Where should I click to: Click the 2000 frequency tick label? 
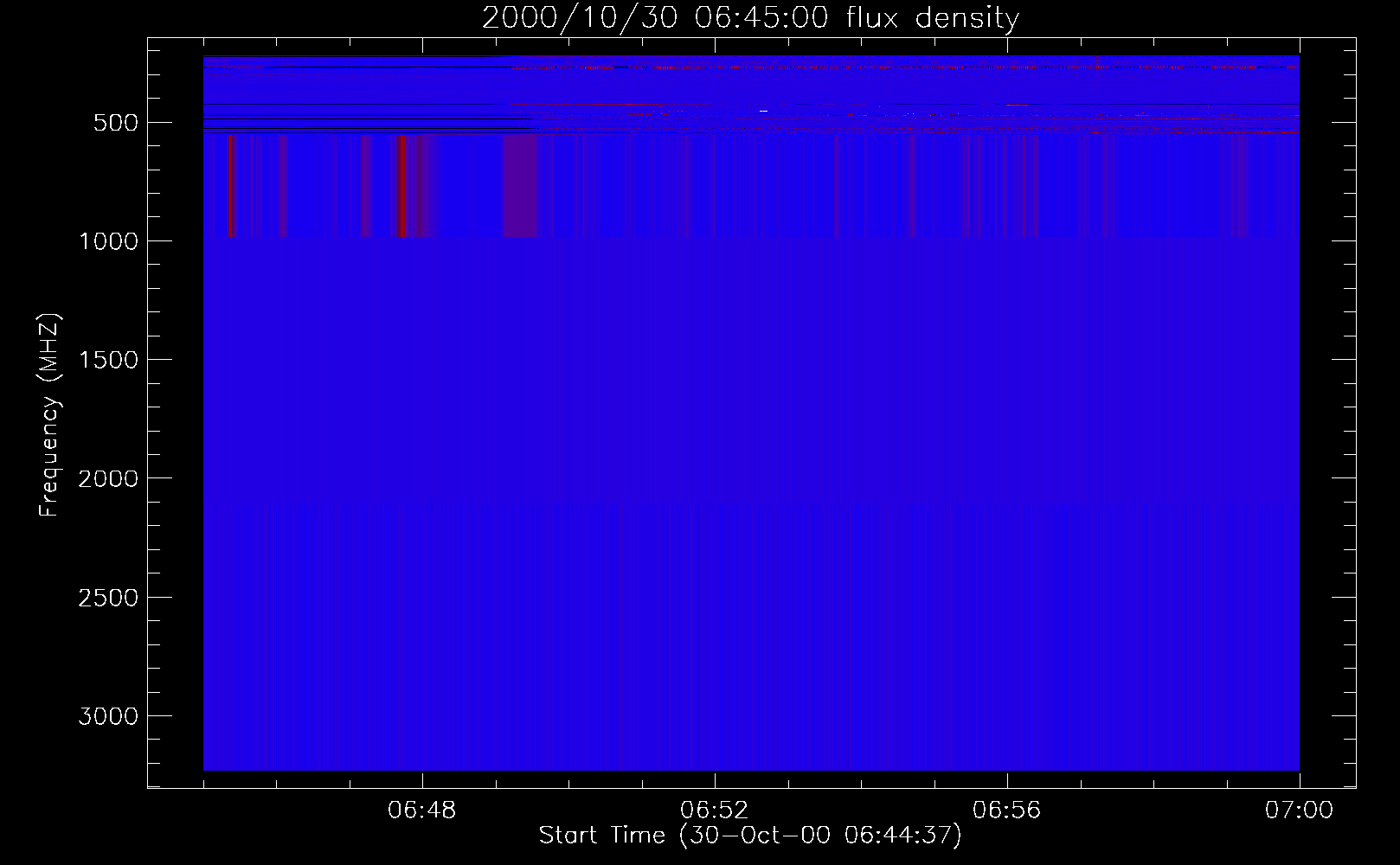(108, 478)
